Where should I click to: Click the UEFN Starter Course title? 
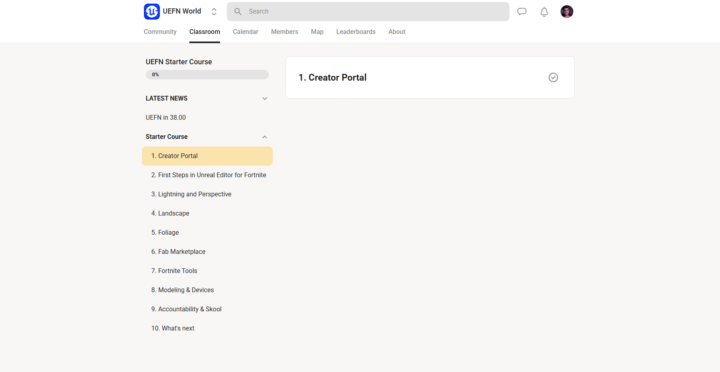(179, 62)
